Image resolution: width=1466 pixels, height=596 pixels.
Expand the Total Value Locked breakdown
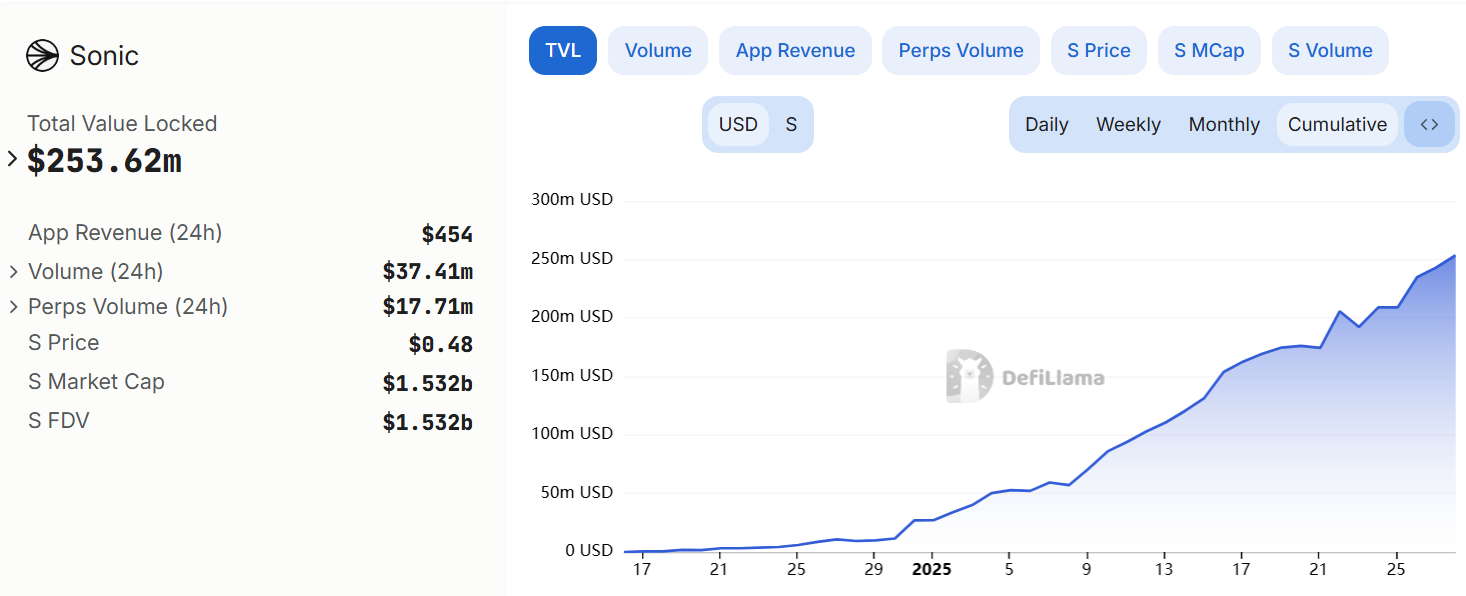tap(12, 159)
